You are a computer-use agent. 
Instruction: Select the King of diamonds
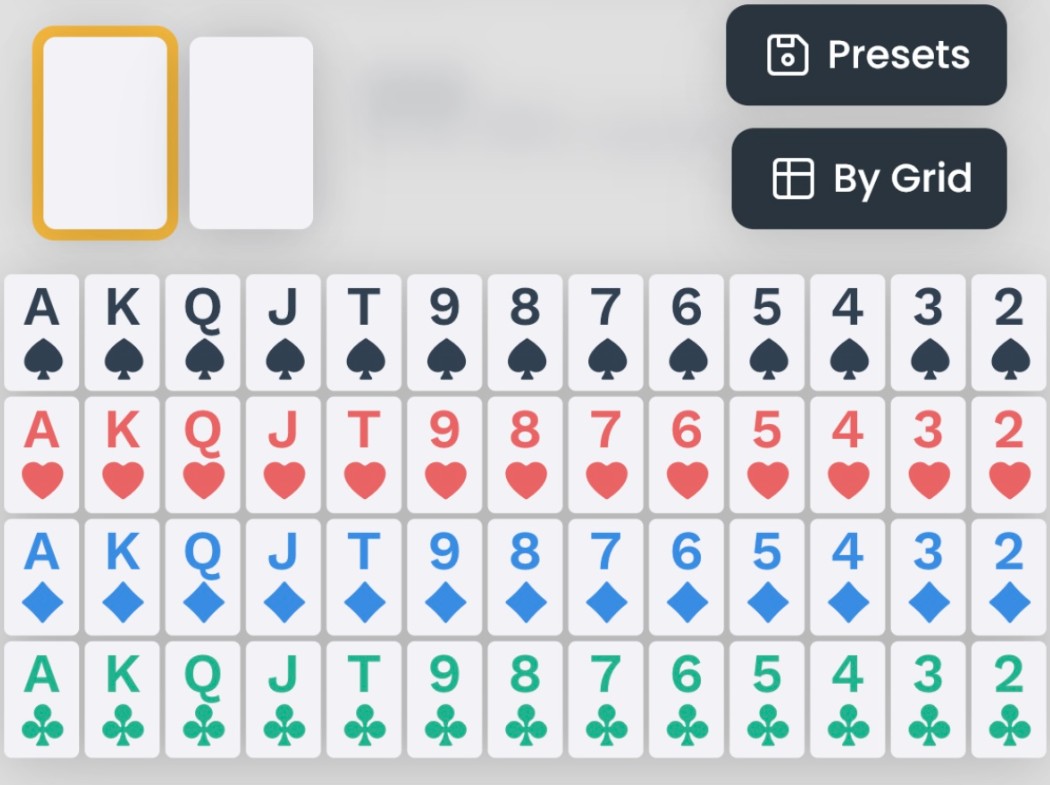(x=123, y=577)
